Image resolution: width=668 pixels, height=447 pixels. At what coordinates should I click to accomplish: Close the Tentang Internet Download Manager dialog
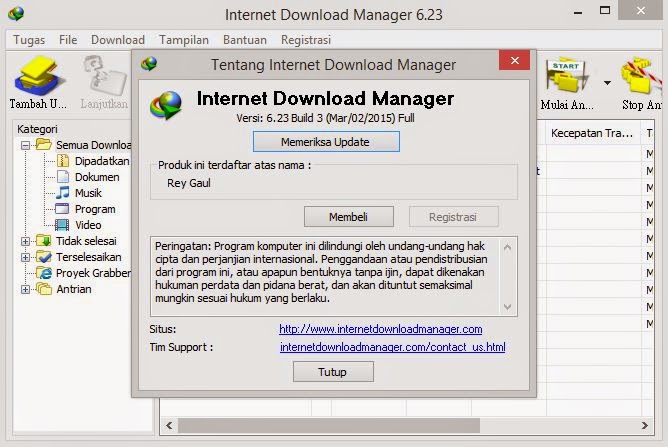pyautogui.click(x=514, y=60)
